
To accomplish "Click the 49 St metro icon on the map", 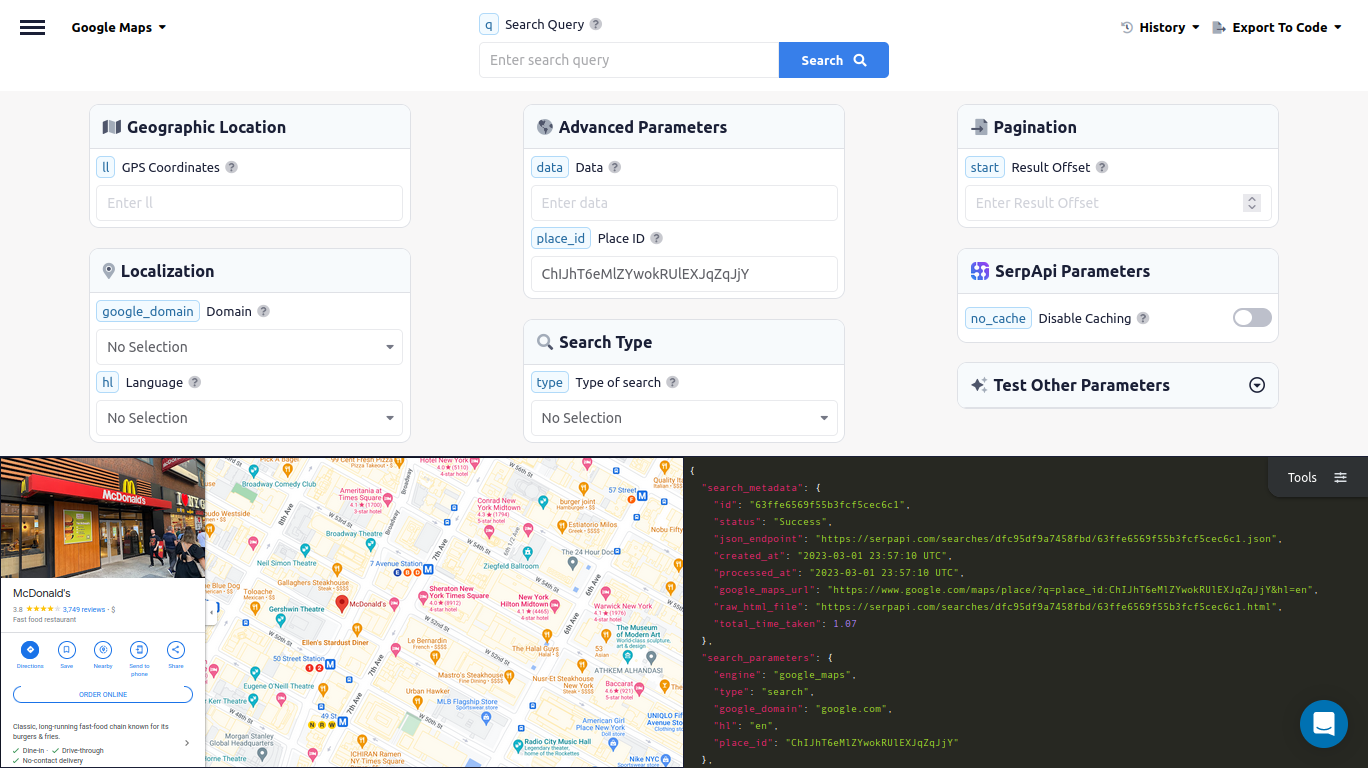I will [345, 721].
